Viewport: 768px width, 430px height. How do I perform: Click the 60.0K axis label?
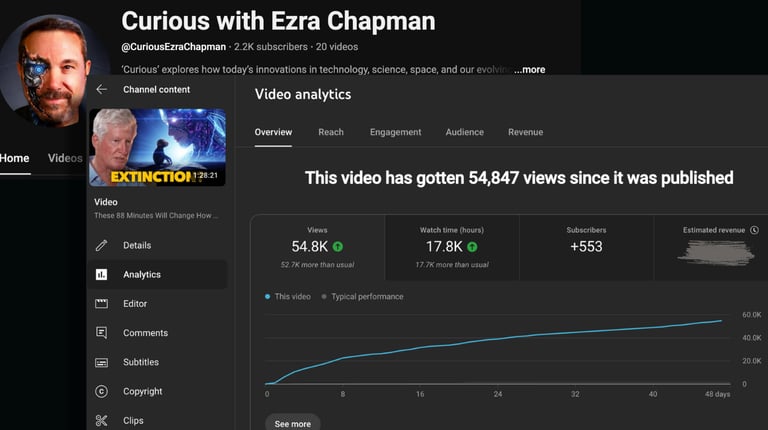752,315
